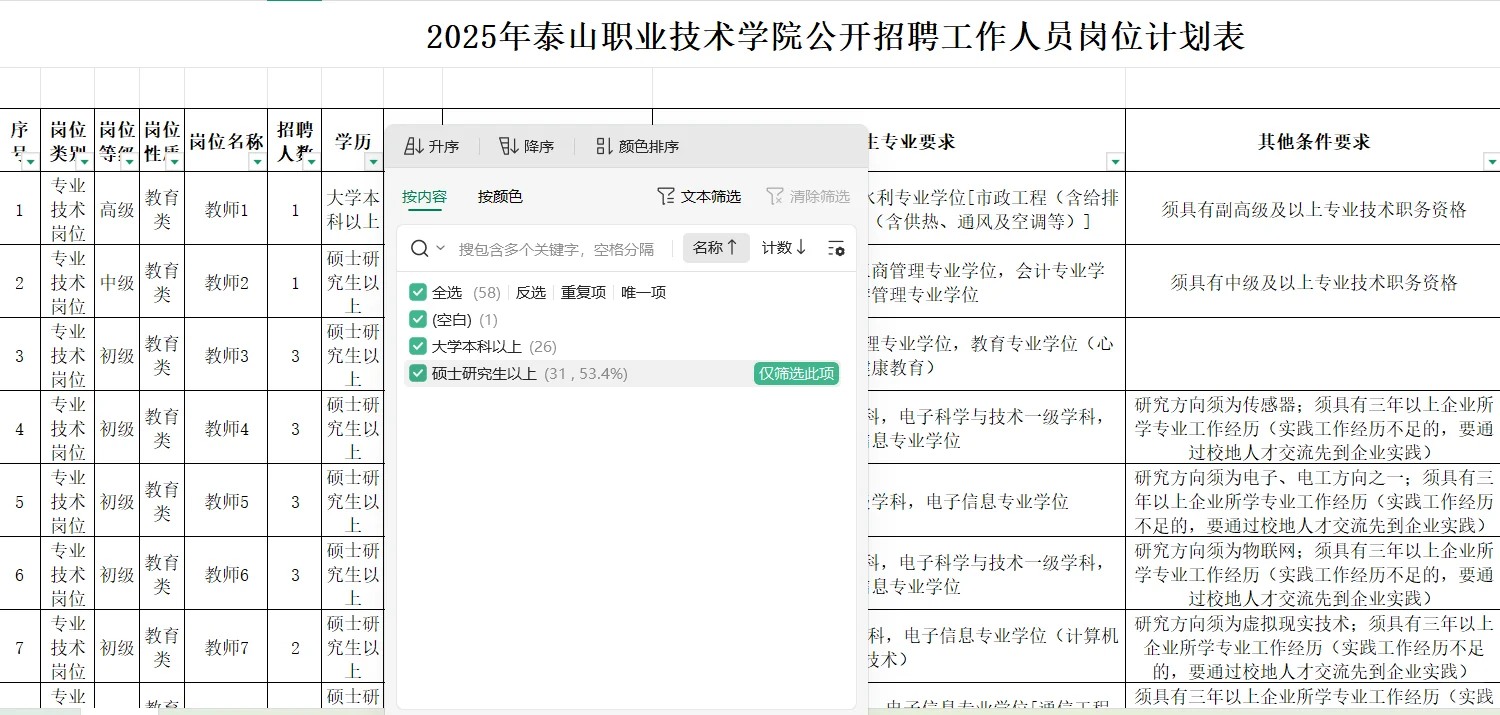Image resolution: width=1500 pixels, height=715 pixels.
Task: Select cell 教师4
Action: coord(226,428)
